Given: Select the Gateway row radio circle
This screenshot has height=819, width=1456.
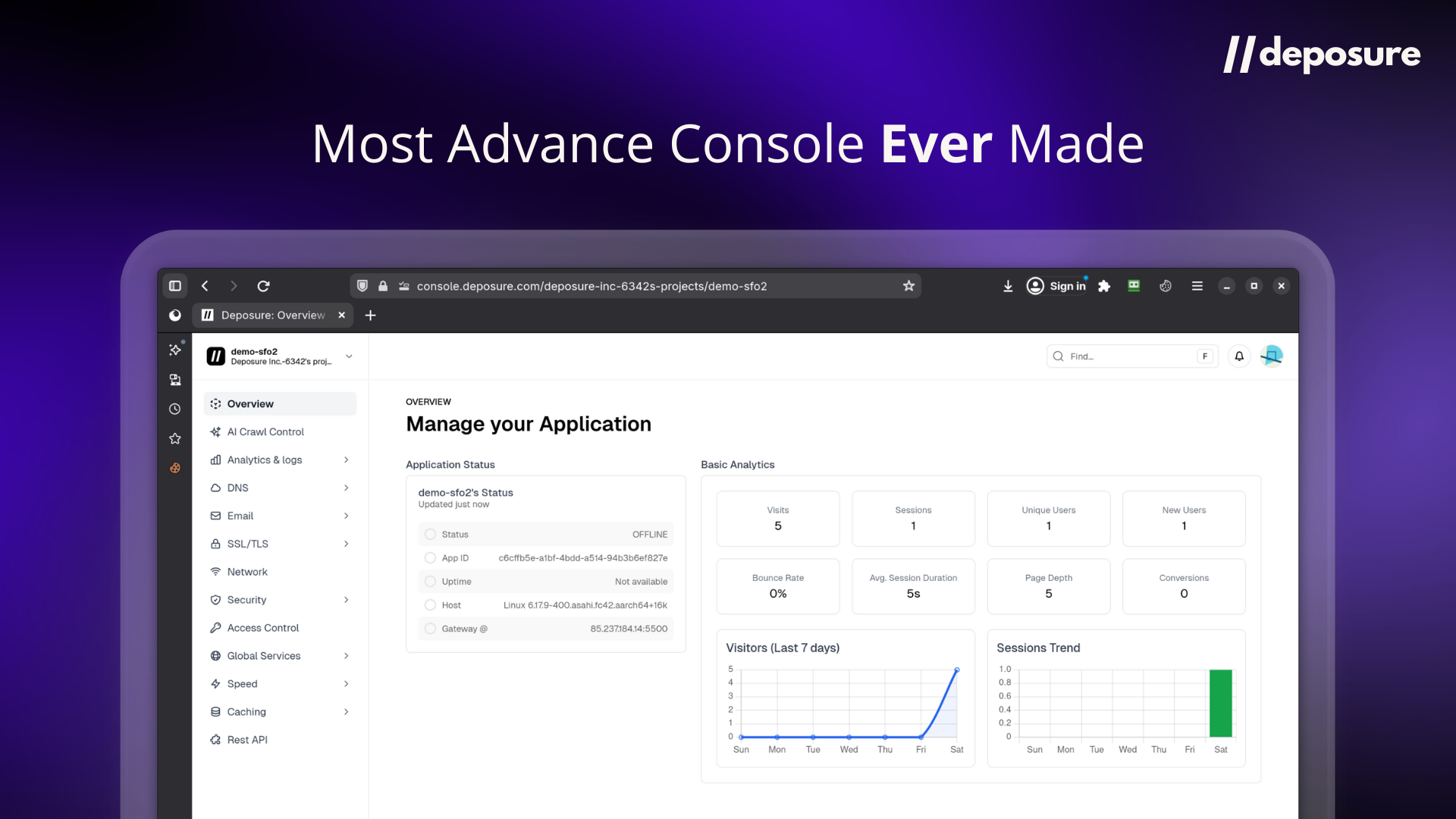Looking at the screenshot, I should (x=431, y=629).
